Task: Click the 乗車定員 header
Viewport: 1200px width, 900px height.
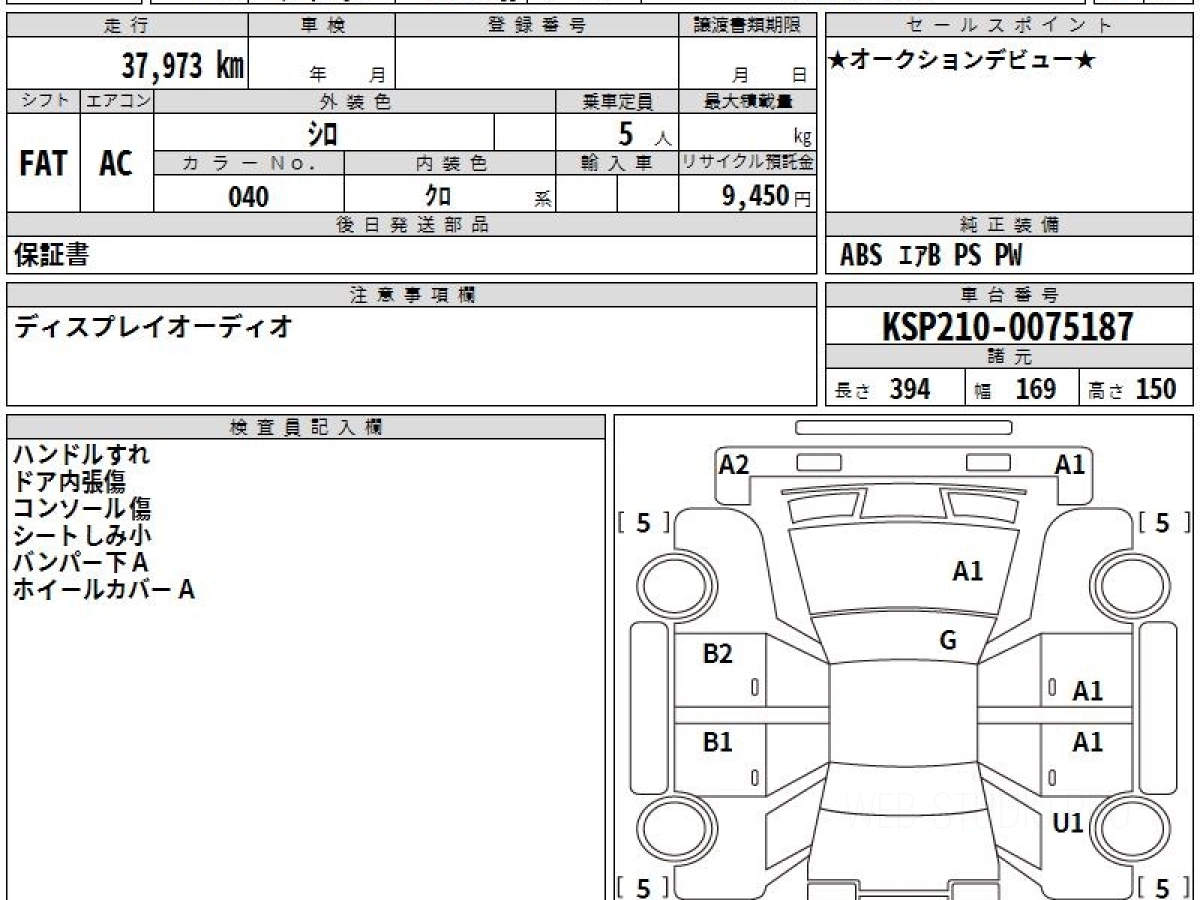Action: 617,101
